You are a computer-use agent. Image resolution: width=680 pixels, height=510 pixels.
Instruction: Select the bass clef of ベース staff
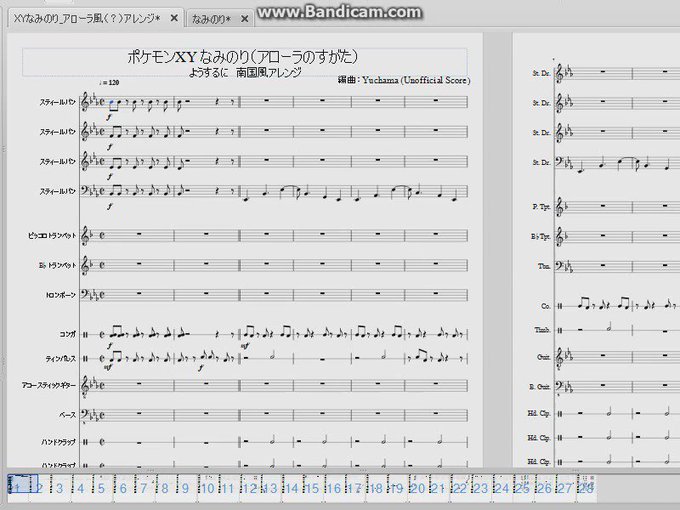pos(86,414)
